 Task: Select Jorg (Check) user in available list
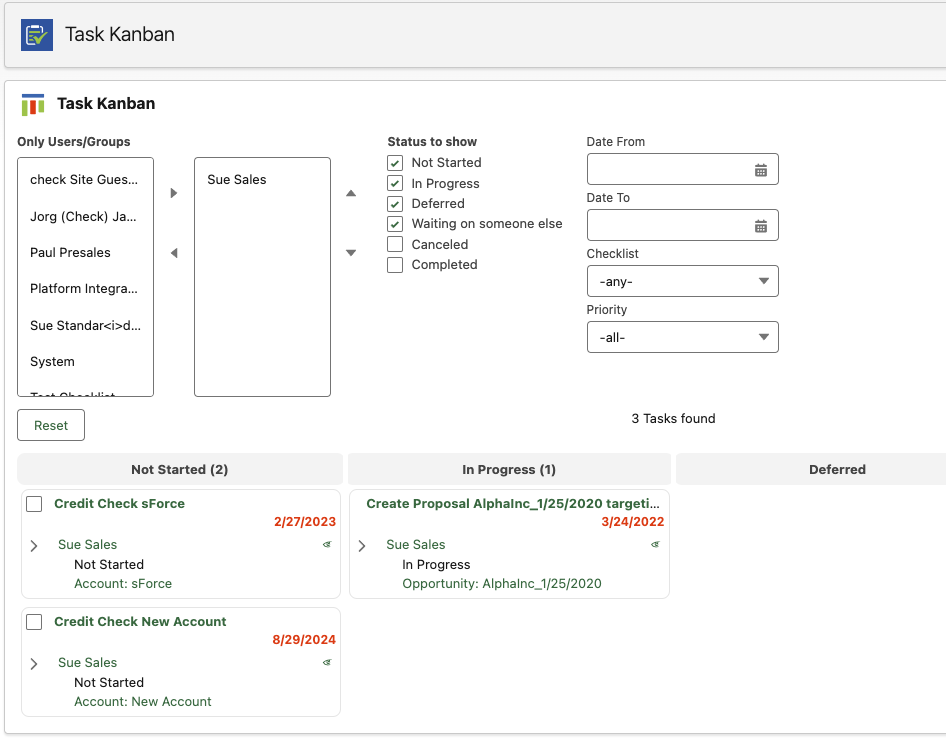tap(85, 217)
